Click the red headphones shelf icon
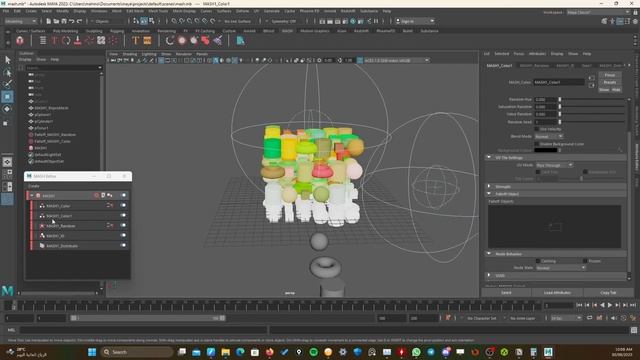The height and width of the screenshot is (360, 640). tap(20, 40)
